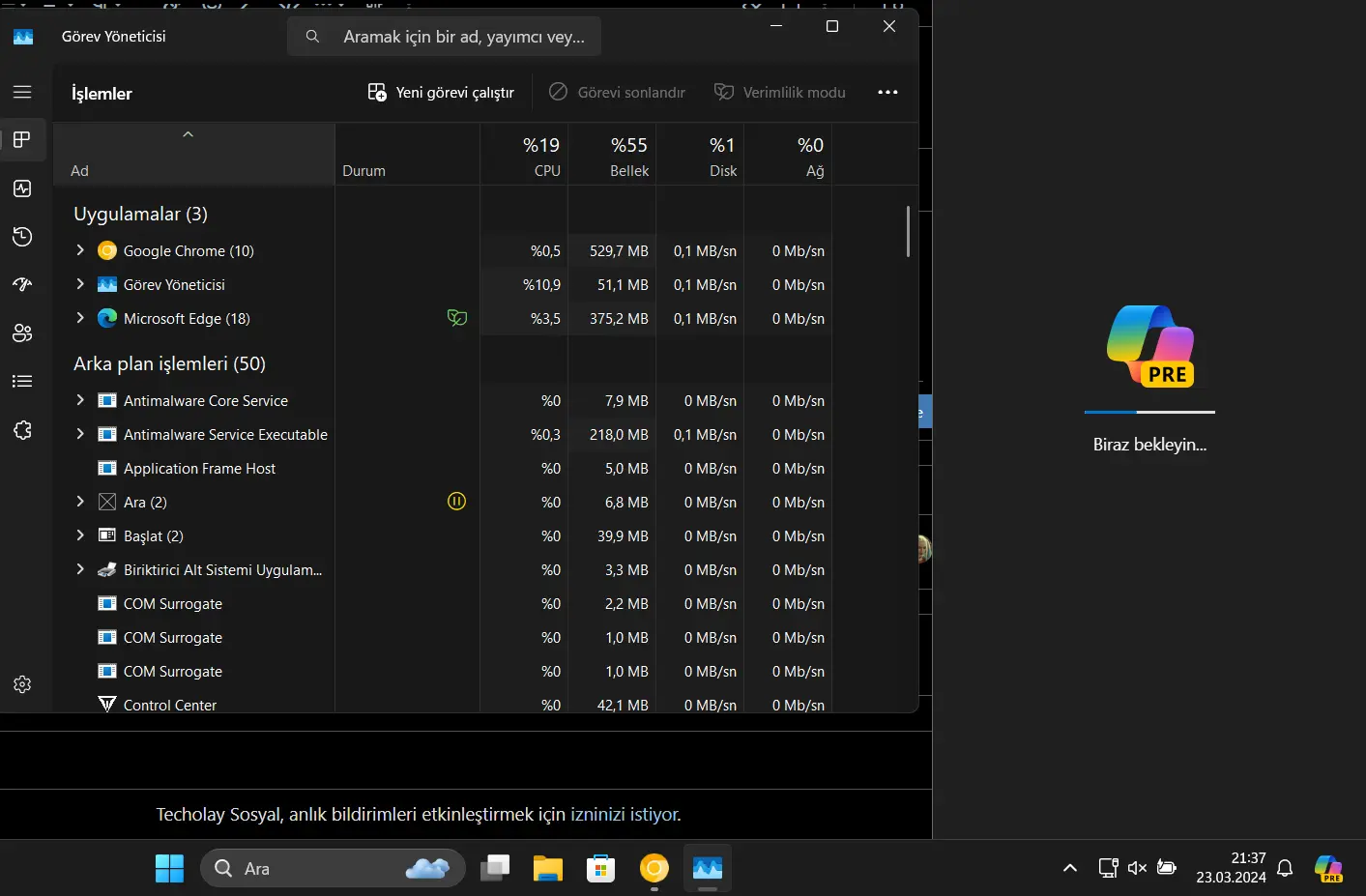Click the Control Center process icon
The image size is (1366, 896).
pos(107,705)
